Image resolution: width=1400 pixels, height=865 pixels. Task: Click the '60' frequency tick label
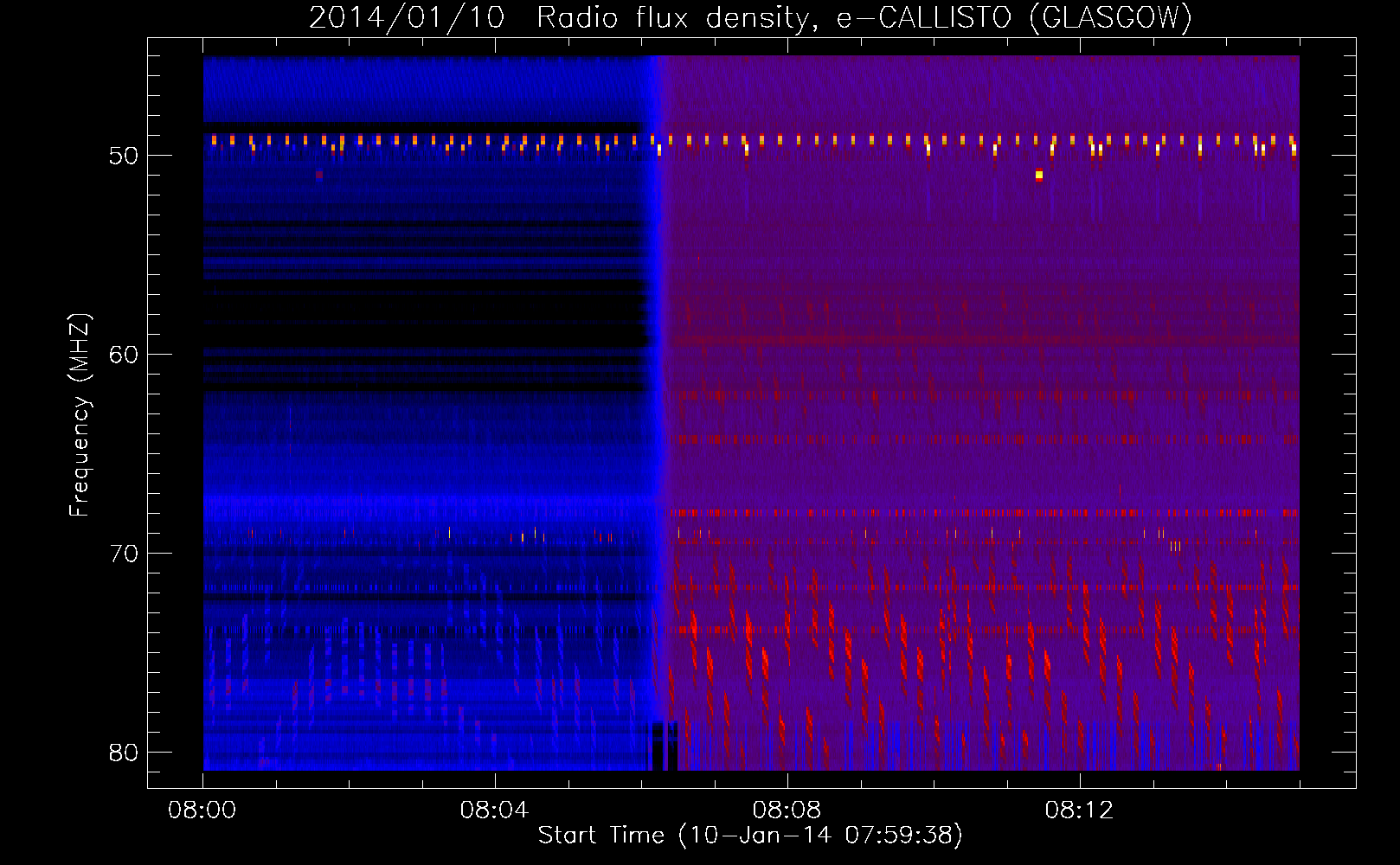click(x=124, y=355)
